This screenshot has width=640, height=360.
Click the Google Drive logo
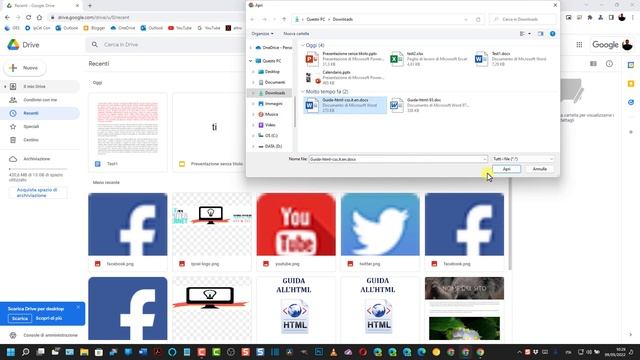pos(23,45)
